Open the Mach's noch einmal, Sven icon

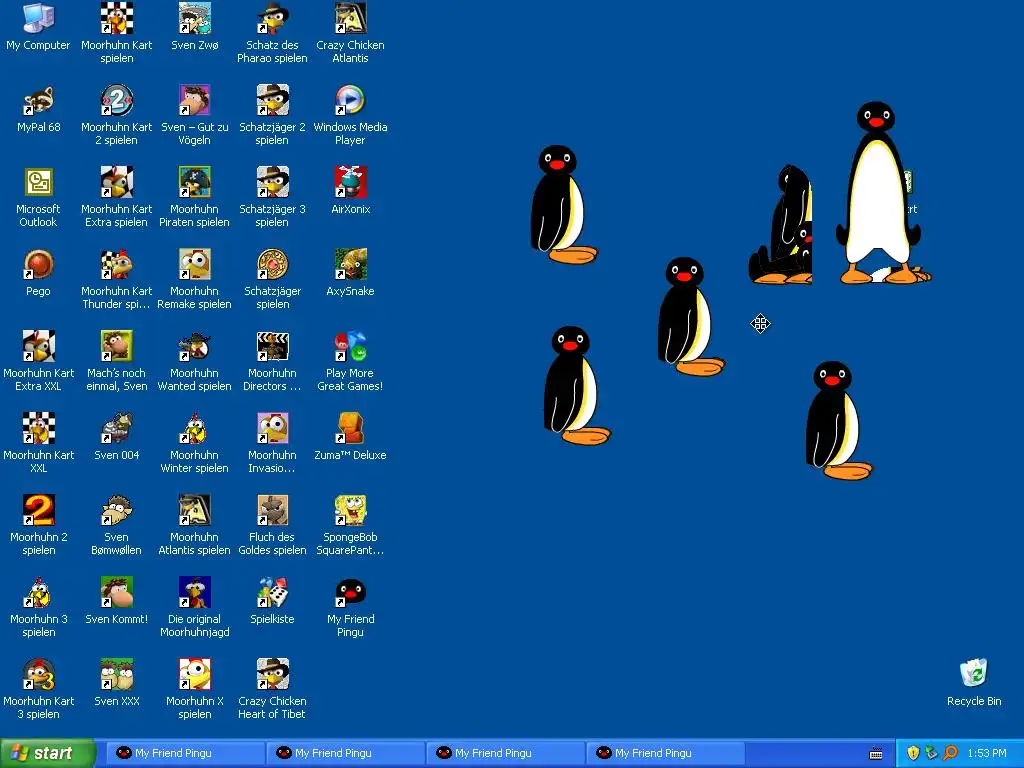pos(116,346)
